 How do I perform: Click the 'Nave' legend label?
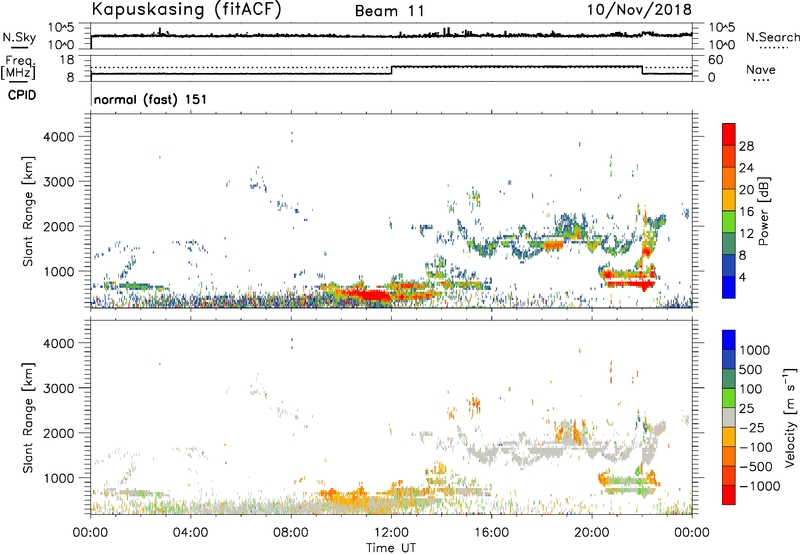click(761, 69)
